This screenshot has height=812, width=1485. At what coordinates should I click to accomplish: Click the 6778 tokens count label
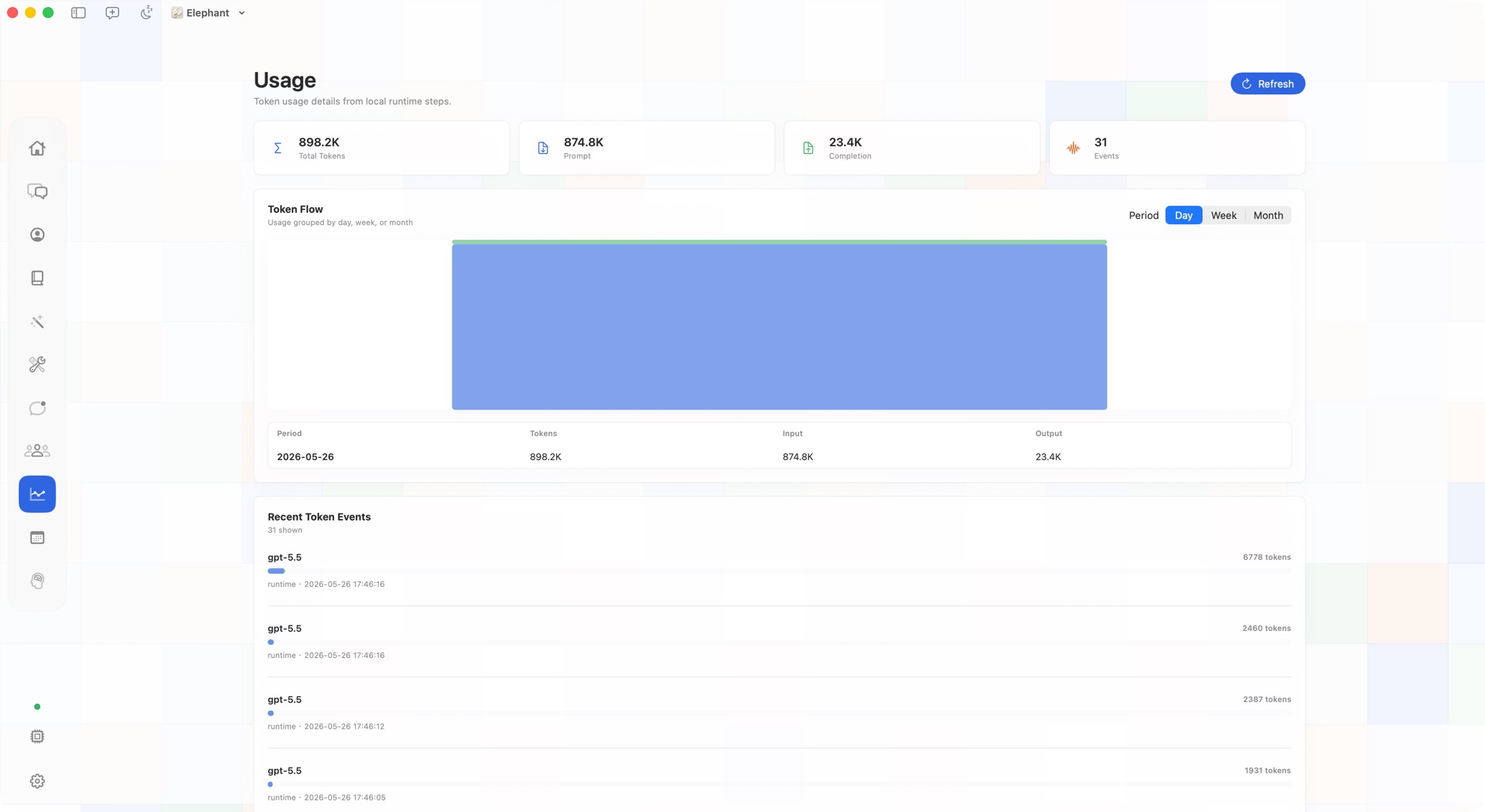(x=1266, y=558)
